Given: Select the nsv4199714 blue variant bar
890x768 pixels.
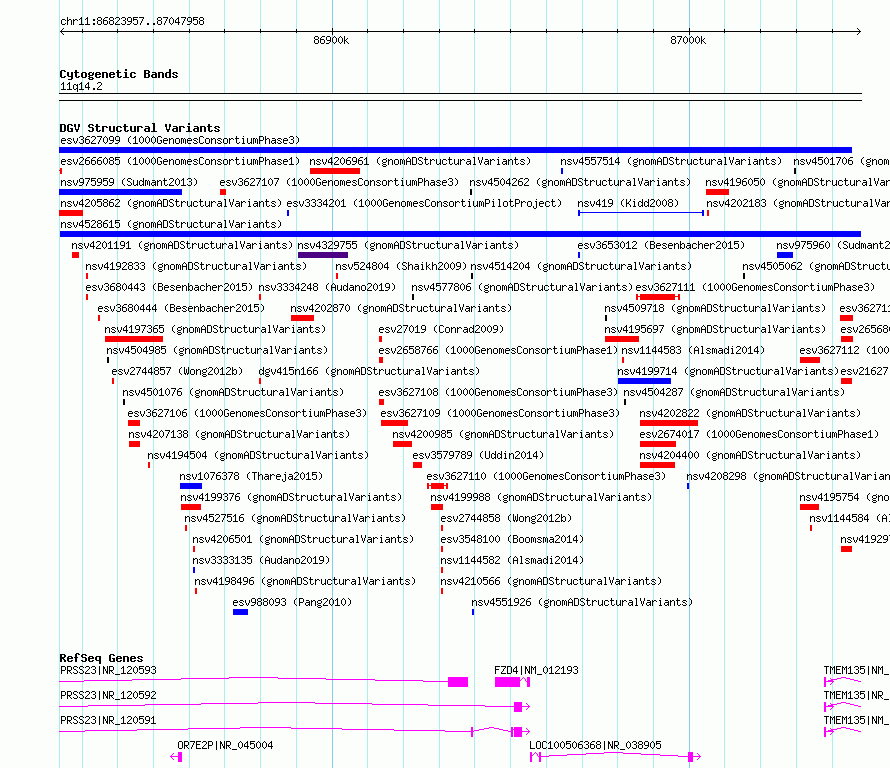Looking at the screenshot, I should coord(644,381).
